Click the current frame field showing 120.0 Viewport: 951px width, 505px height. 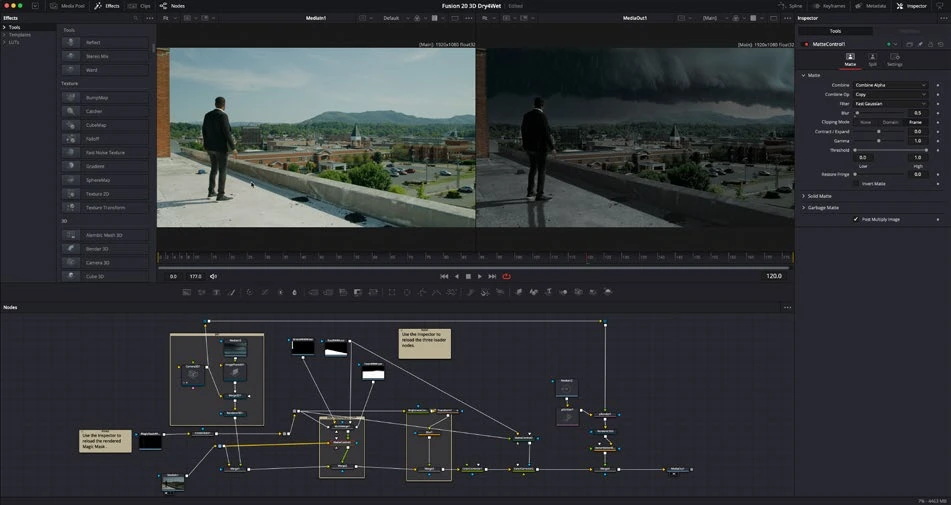pyautogui.click(x=774, y=276)
